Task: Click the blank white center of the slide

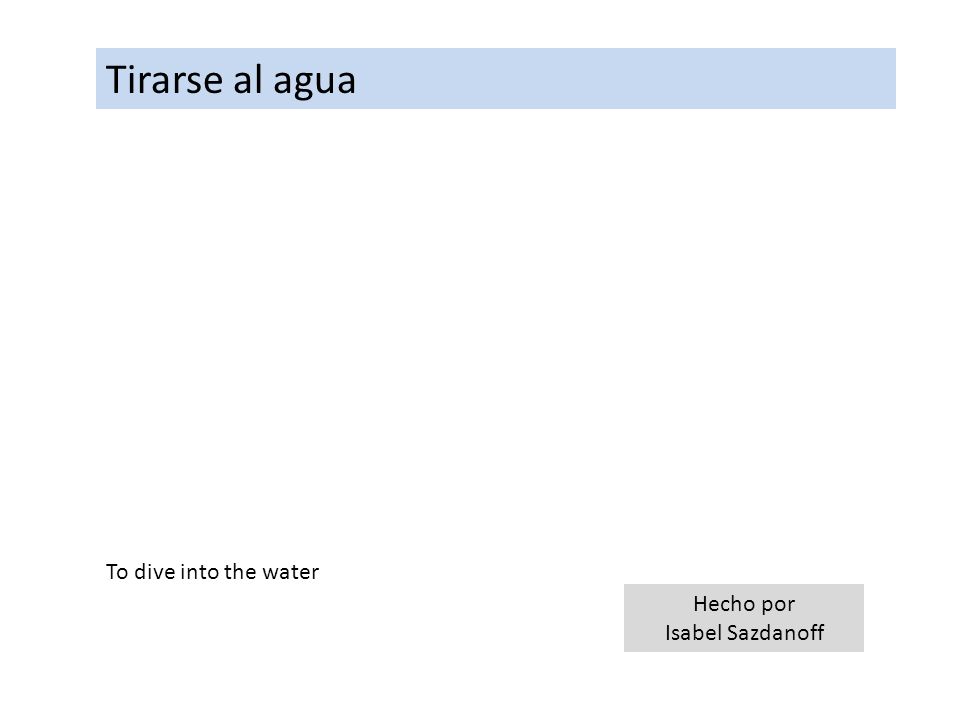Action: pos(480,331)
